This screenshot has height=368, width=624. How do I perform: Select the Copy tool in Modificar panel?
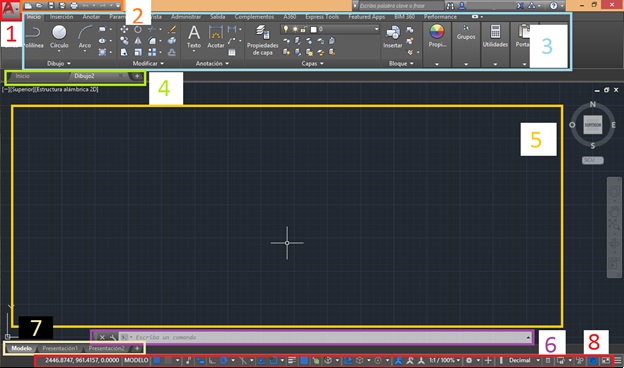click(x=124, y=41)
